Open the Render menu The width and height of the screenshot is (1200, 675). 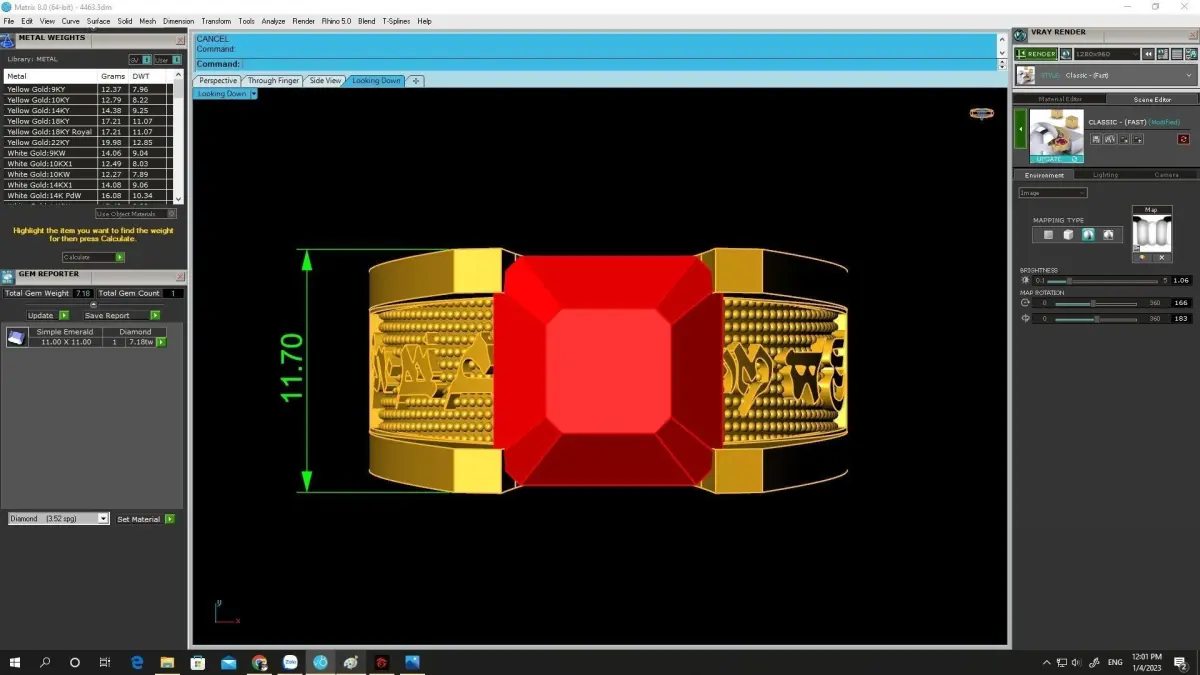click(303, 21)
